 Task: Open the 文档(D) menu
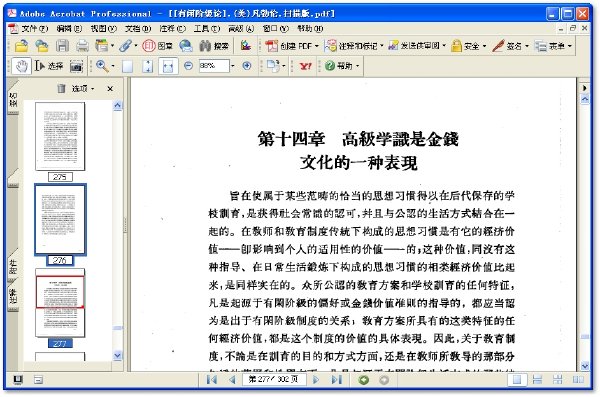[x=138, y=28]
